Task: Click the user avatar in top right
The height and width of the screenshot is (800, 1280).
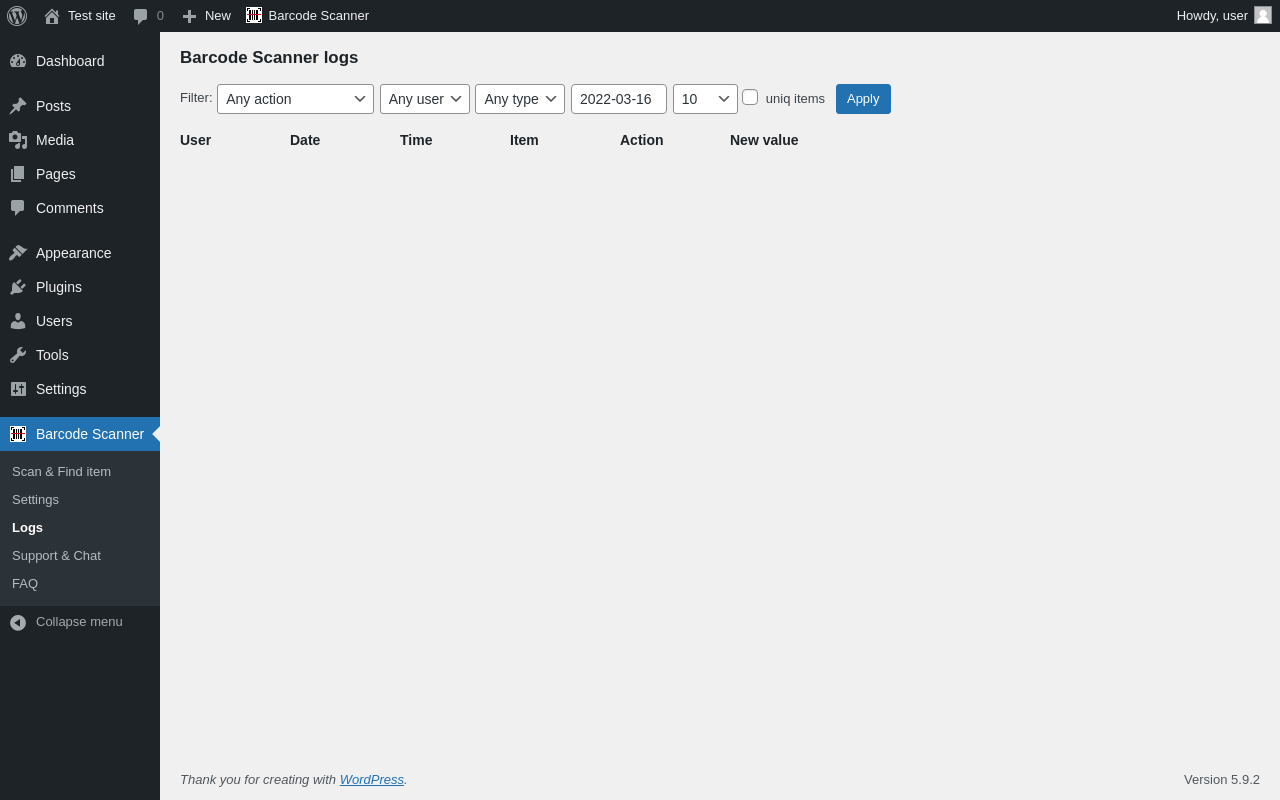Action: coord(1263,15)
